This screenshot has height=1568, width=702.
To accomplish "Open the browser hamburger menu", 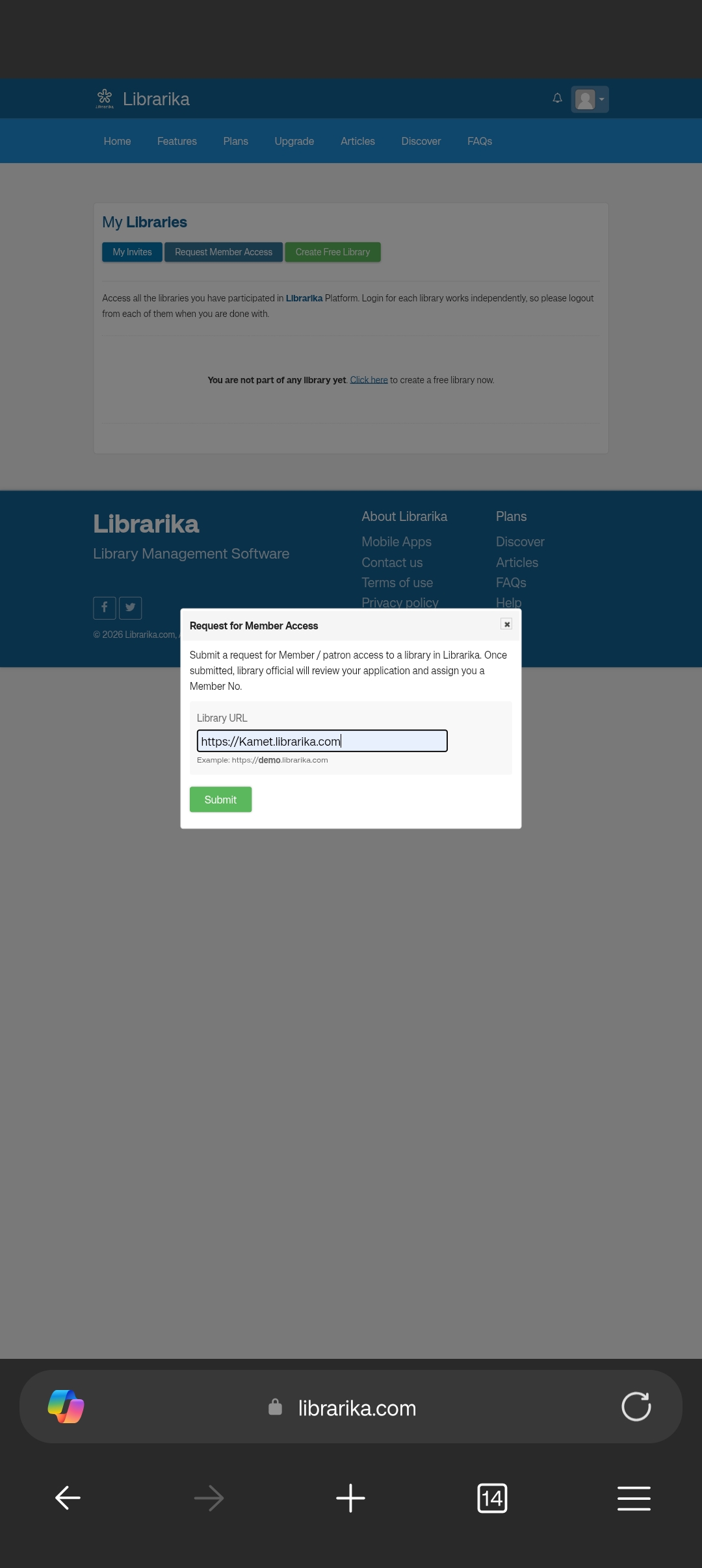I will (634, 1498).
